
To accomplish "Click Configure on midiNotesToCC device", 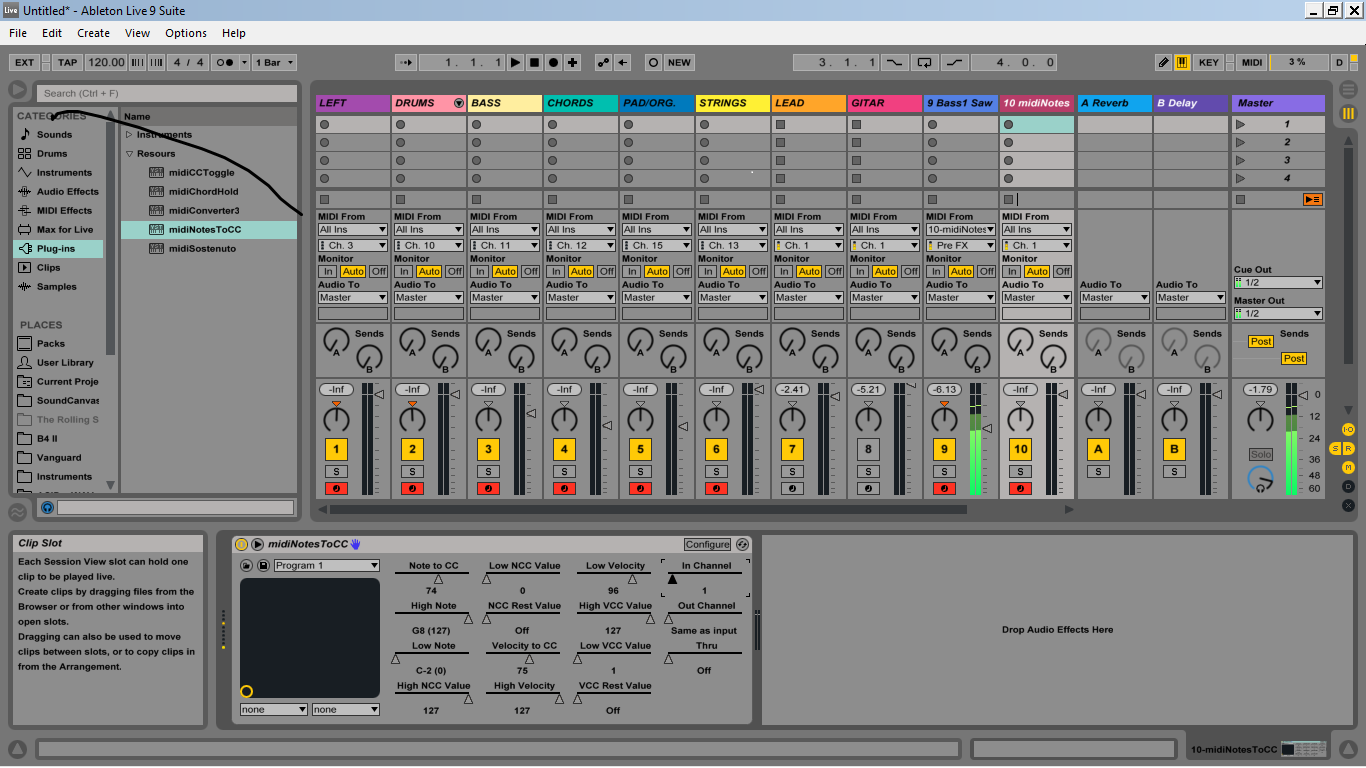I will (x=708, y=544).
